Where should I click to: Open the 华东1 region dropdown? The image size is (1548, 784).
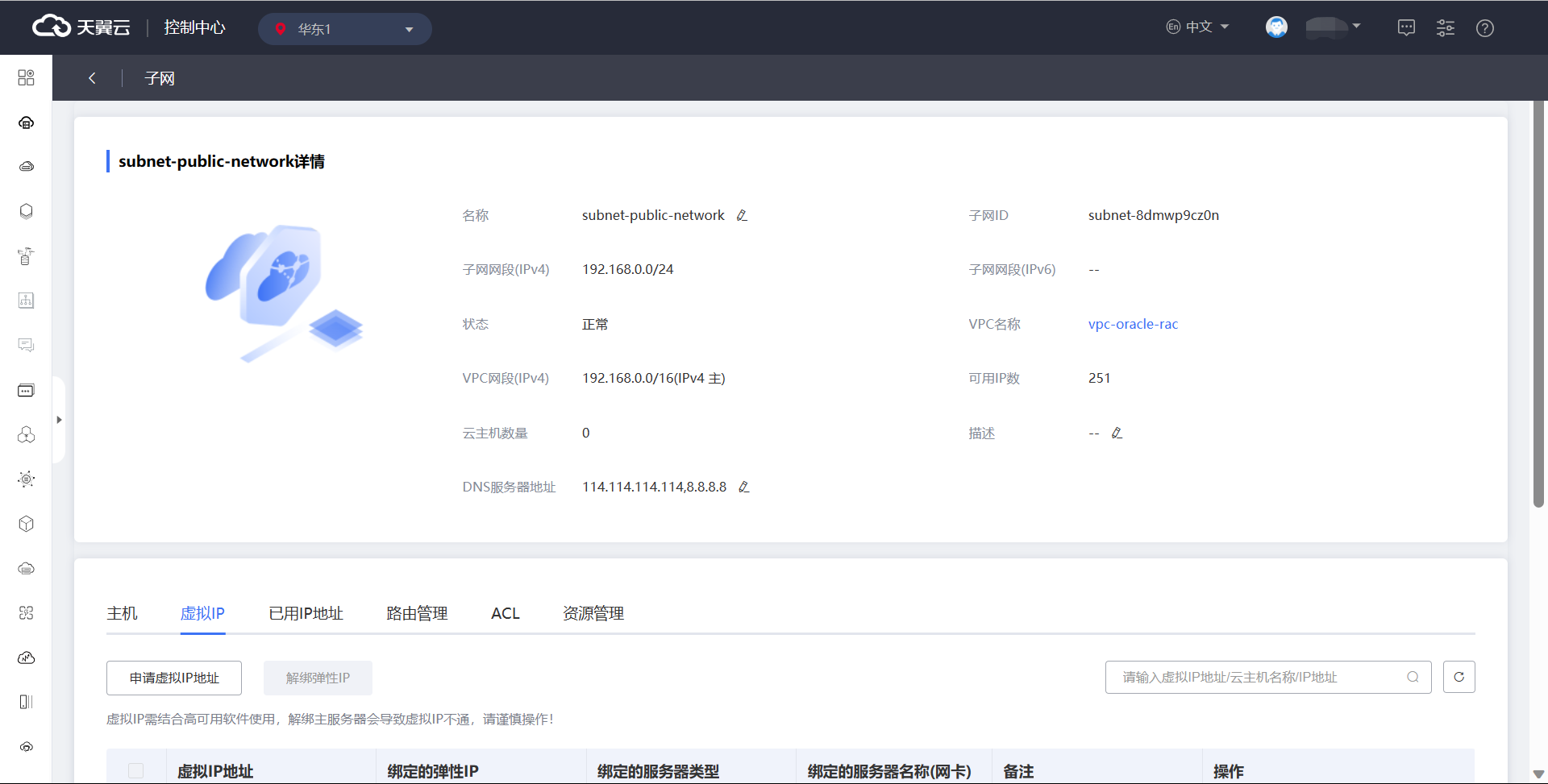click(x=344, y=29)
